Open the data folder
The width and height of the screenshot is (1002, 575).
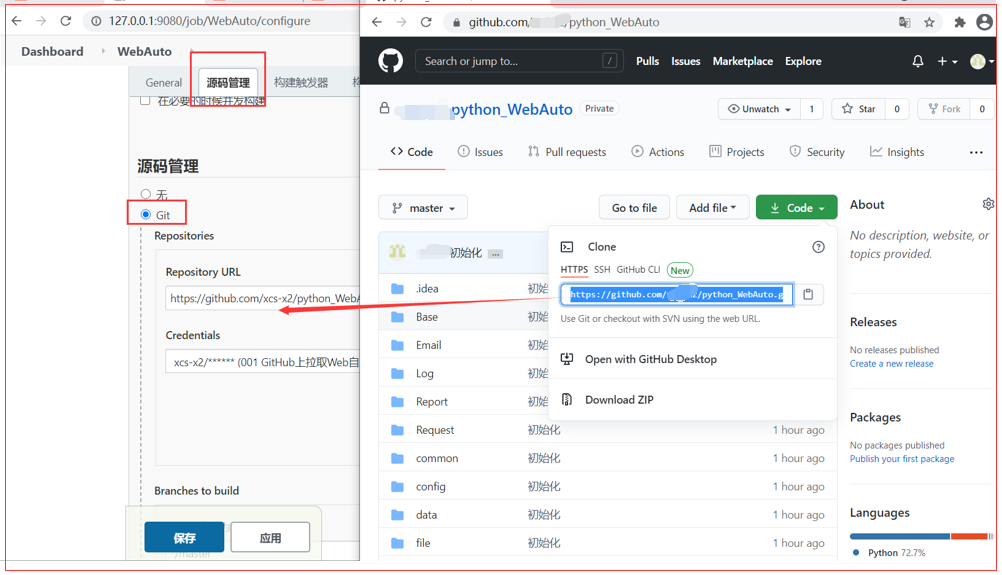[426, 515]
